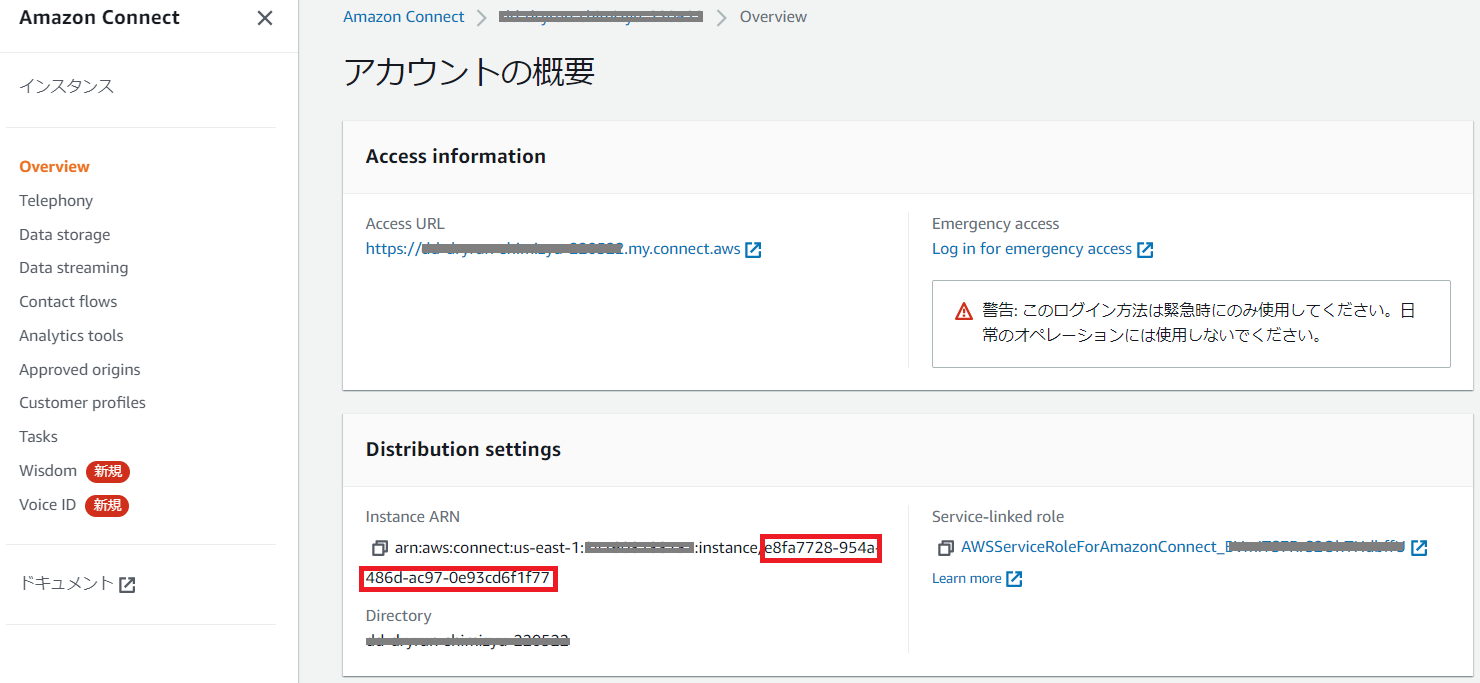Click Log in for emergency access

click(x=1032, y=249)
